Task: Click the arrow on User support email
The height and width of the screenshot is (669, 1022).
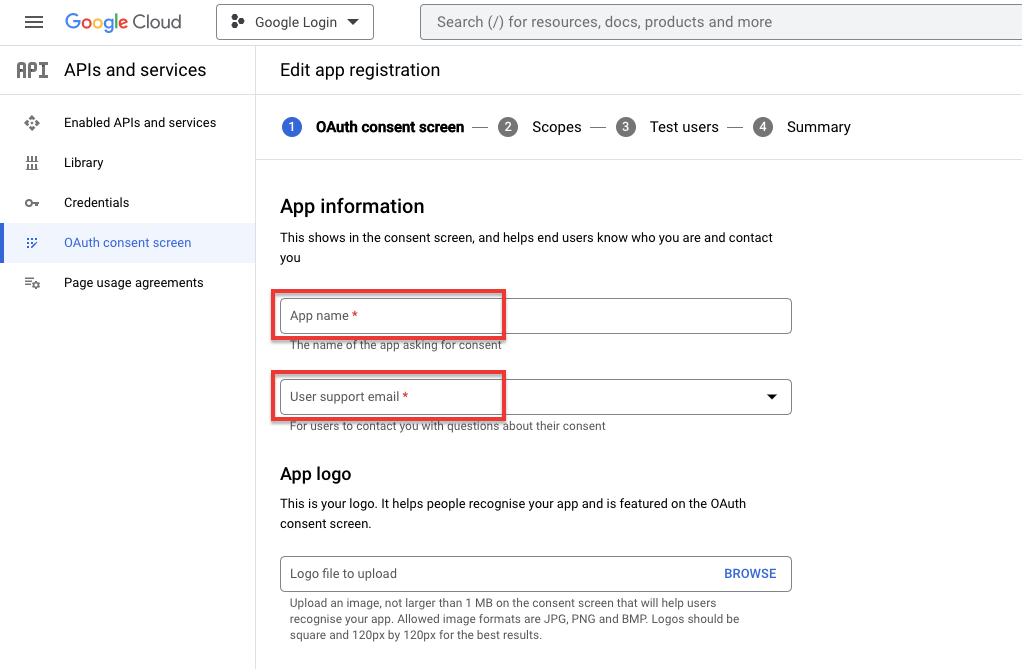Action: [x=772, y=397]
